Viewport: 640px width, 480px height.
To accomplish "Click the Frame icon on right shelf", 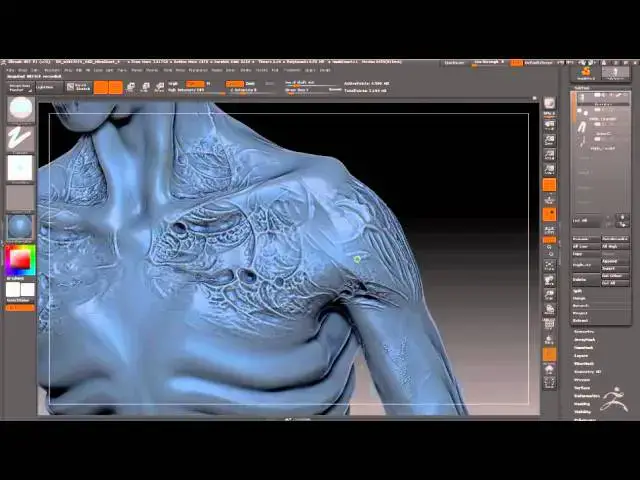I will pos(549,263).
